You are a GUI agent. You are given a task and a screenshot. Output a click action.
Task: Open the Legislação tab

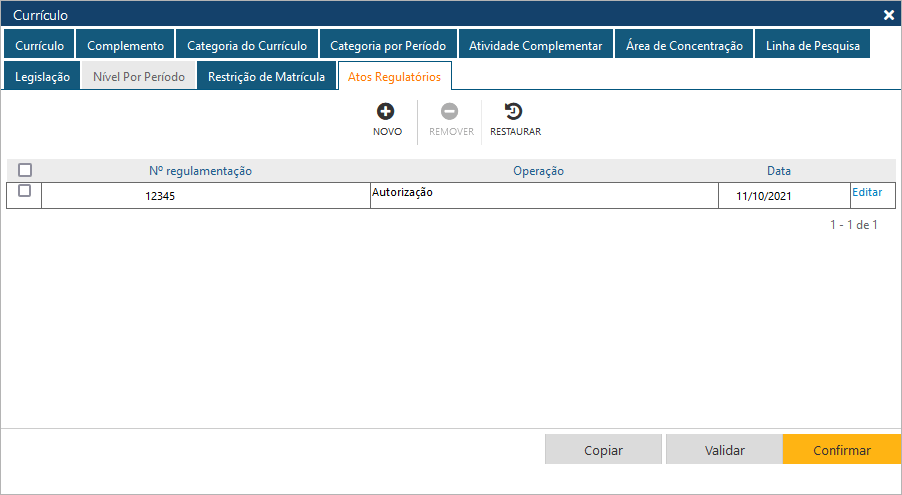[42, 77]
